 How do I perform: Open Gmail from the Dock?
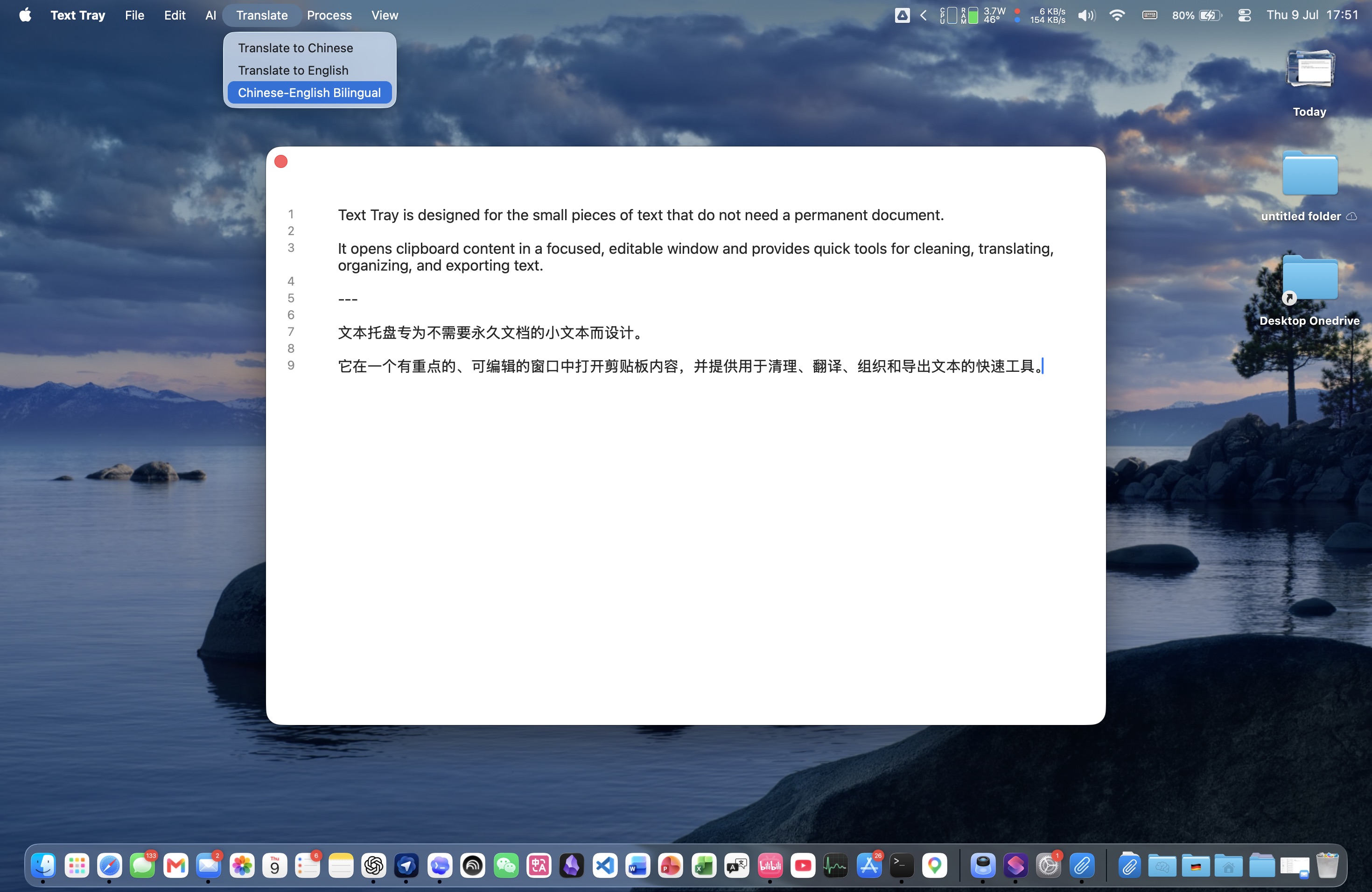(175, 865)
